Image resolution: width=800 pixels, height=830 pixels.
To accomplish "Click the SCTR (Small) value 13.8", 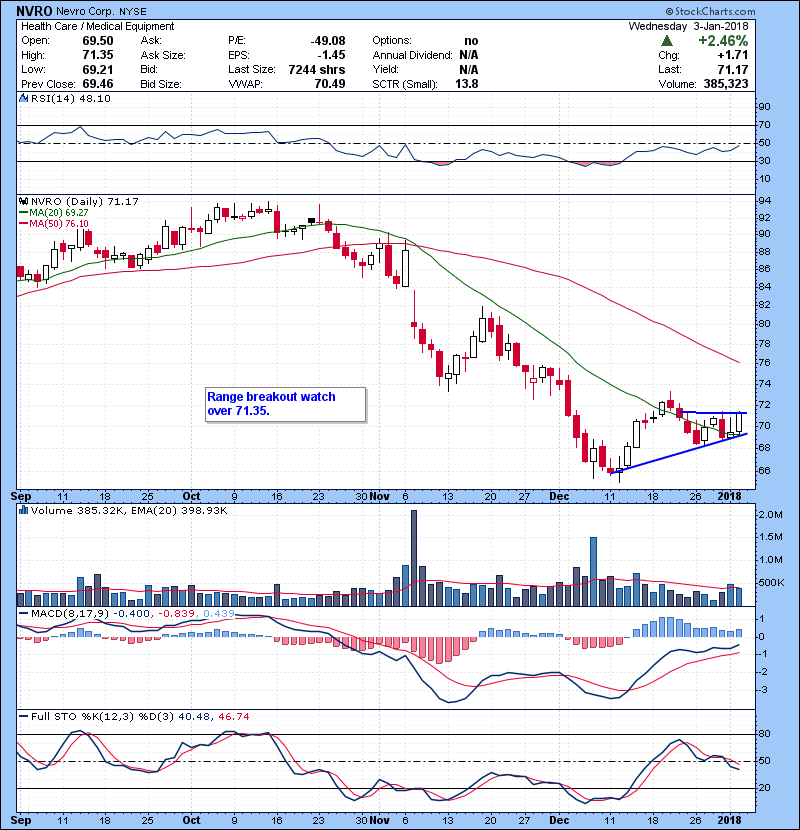I will point(467,84).
